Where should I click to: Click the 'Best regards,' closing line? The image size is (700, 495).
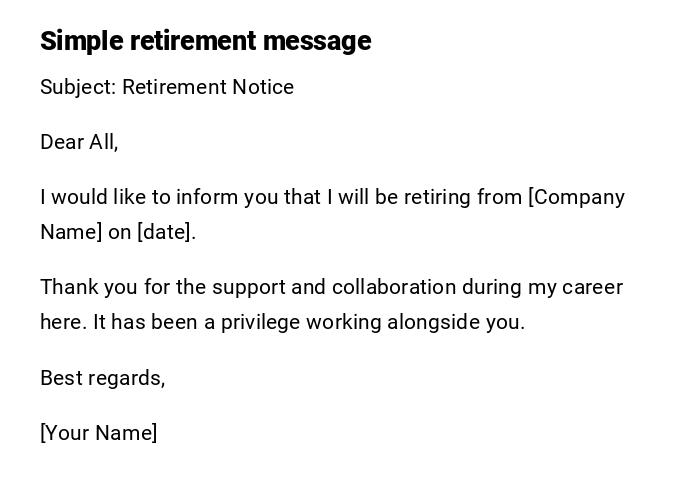(x=102, y=378)
